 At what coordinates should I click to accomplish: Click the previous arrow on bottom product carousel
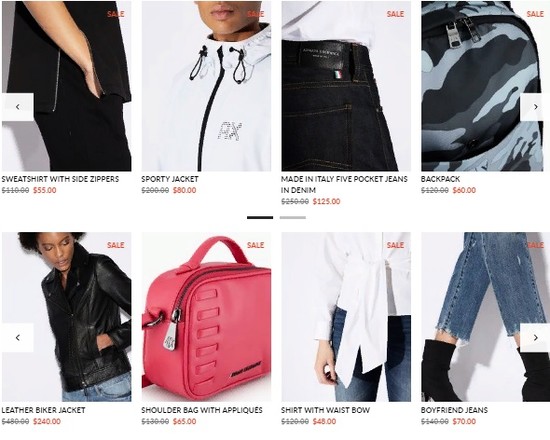point(18,338)
